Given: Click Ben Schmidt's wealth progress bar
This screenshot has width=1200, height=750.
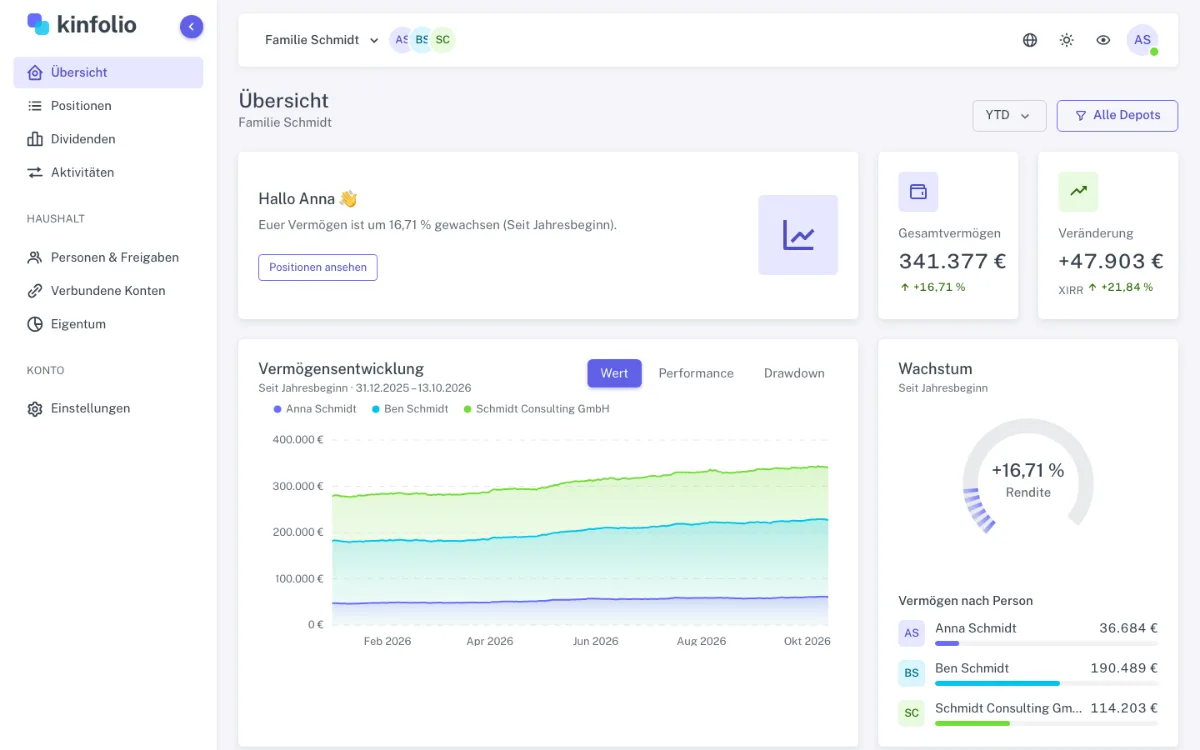Looking at the screenshot, I should (x=1046, y=683).
